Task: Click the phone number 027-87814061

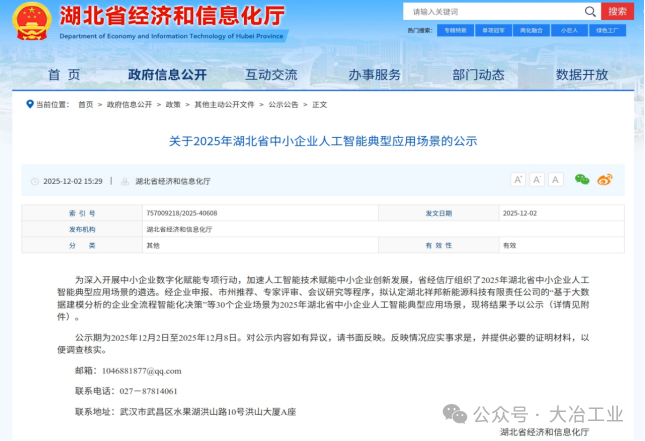Action: tap(148, 391)
